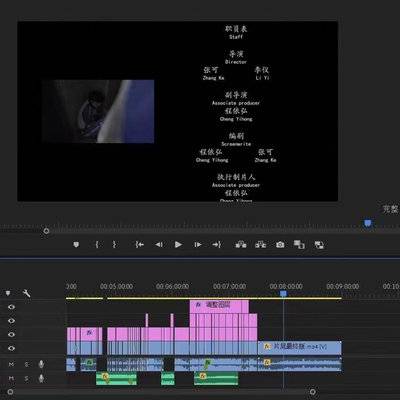Click the timeline scrollbar right handle
This screenshot has height=400, width=400.
click(x=313, y=392)
